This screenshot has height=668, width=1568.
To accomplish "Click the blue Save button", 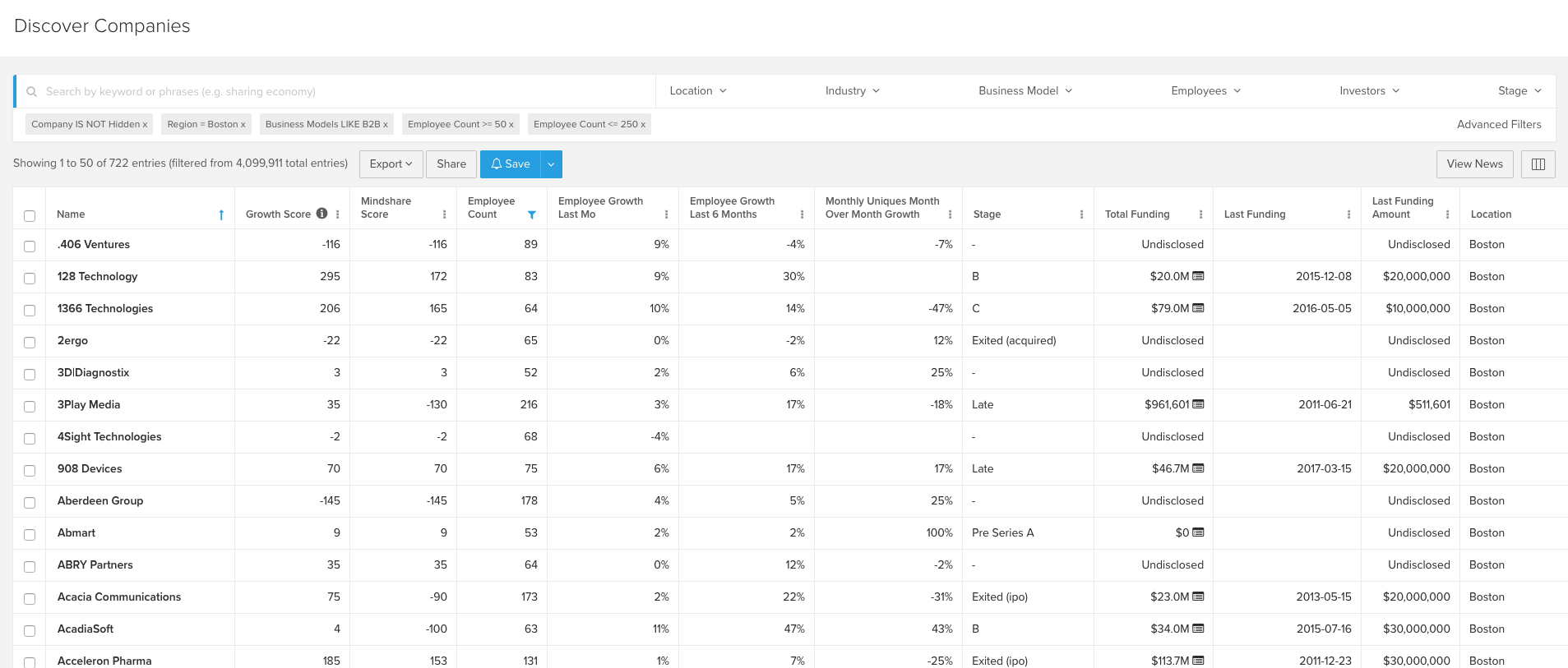I will 510,164.
